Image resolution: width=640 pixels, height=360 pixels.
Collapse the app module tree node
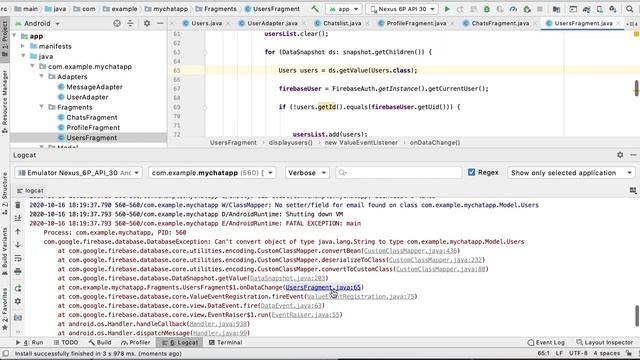click(x=15, y=36)
